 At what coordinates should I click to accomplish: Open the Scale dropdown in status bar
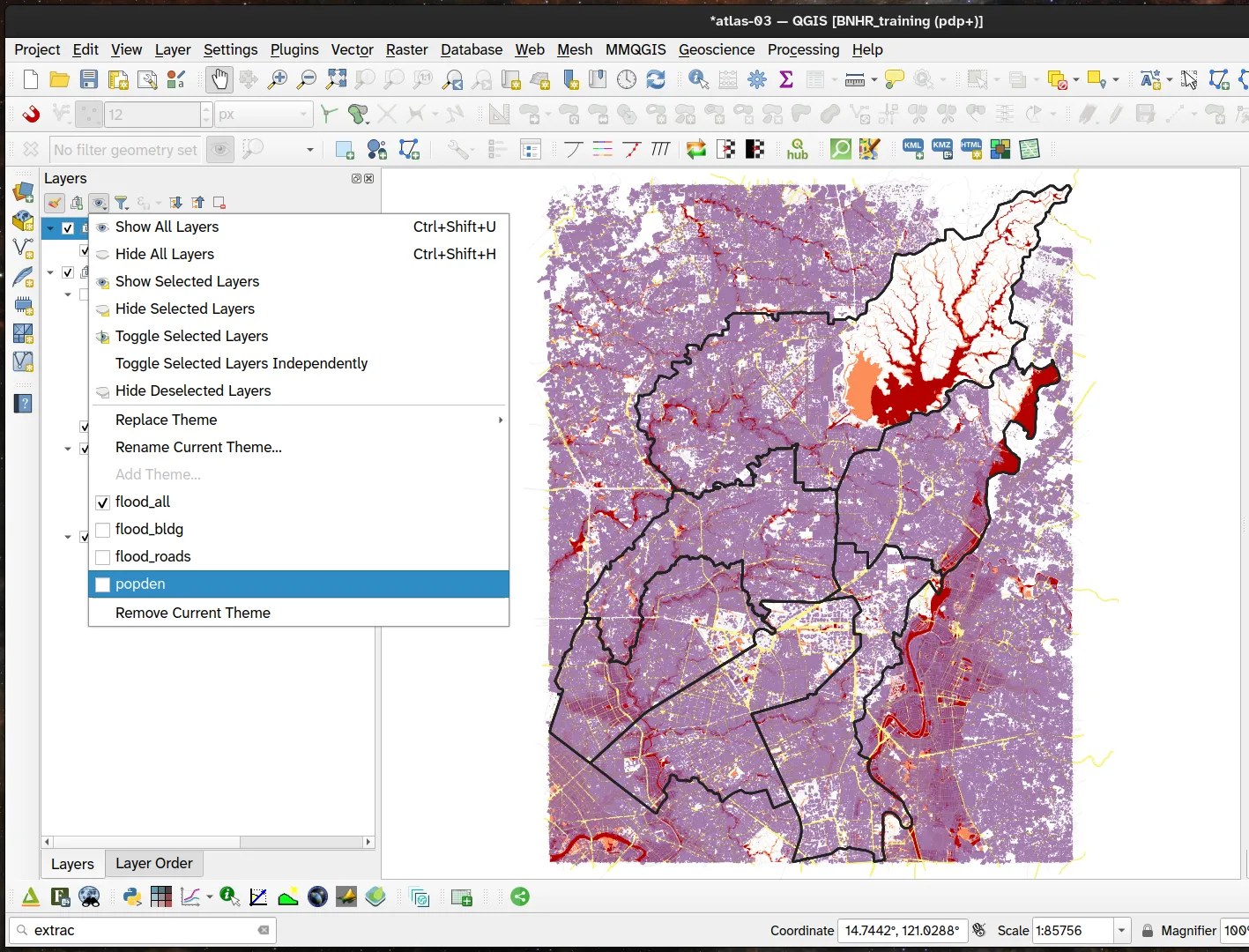tap(1121, 931)
